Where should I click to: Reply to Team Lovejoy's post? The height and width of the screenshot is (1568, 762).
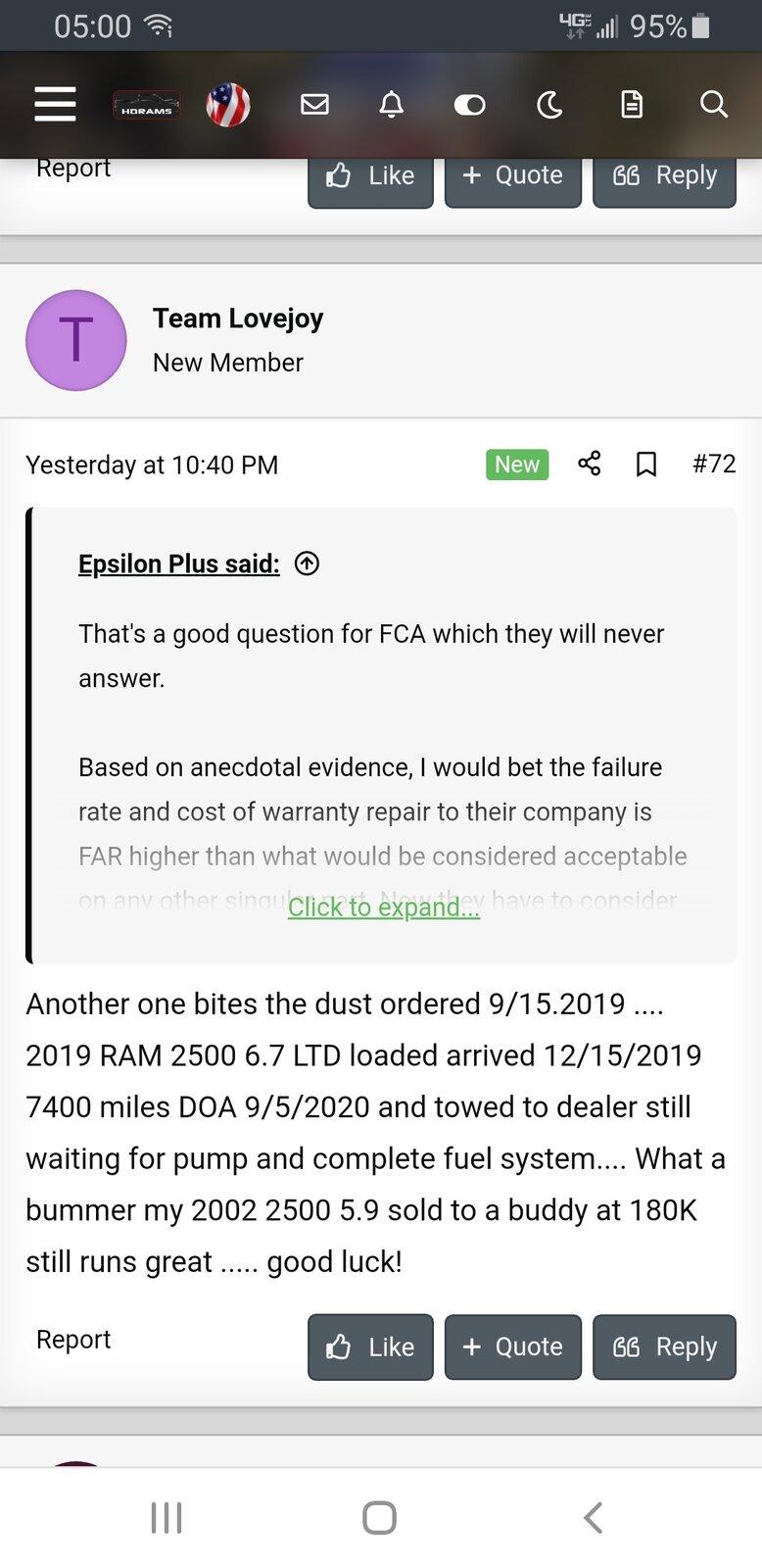[x=664, y=1347]
